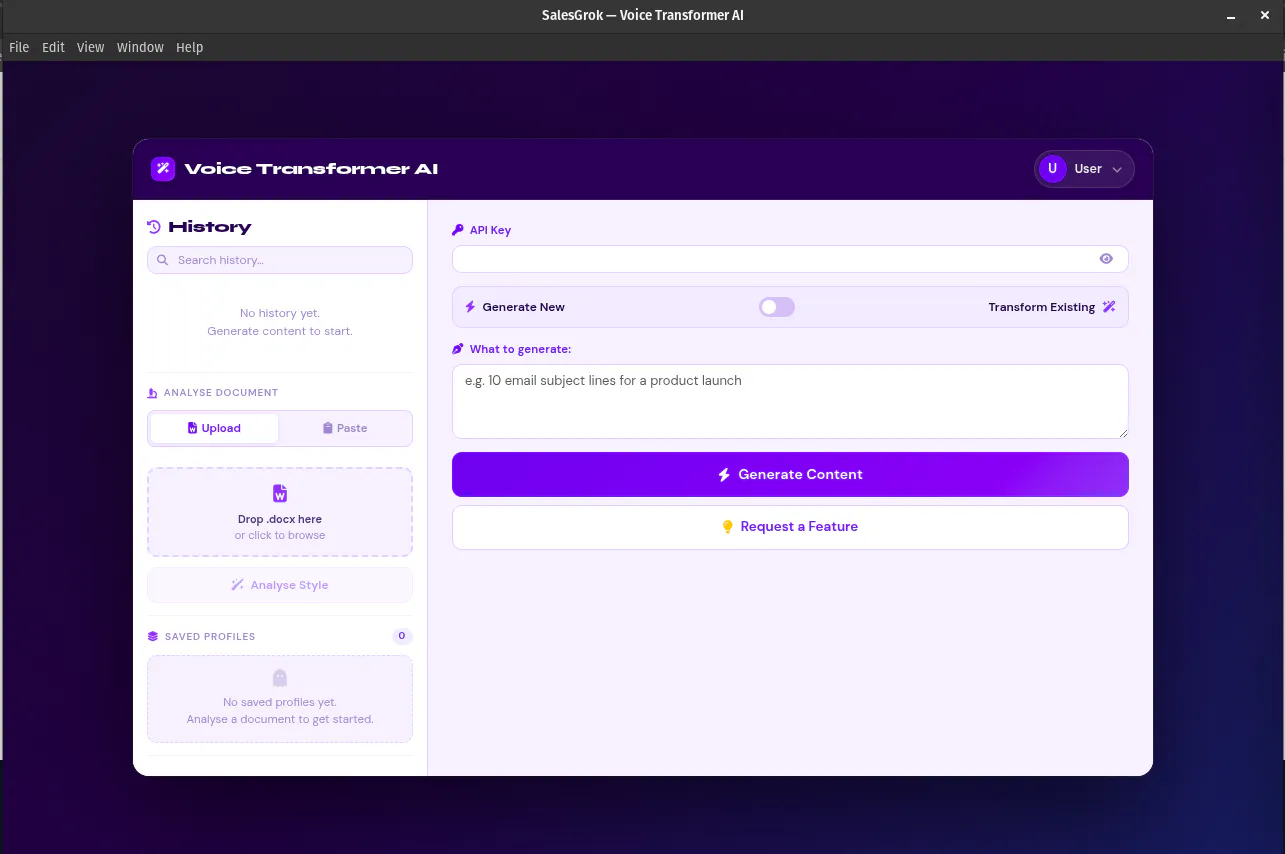
Task: Open the Help menu
Action: coord(189,47)
